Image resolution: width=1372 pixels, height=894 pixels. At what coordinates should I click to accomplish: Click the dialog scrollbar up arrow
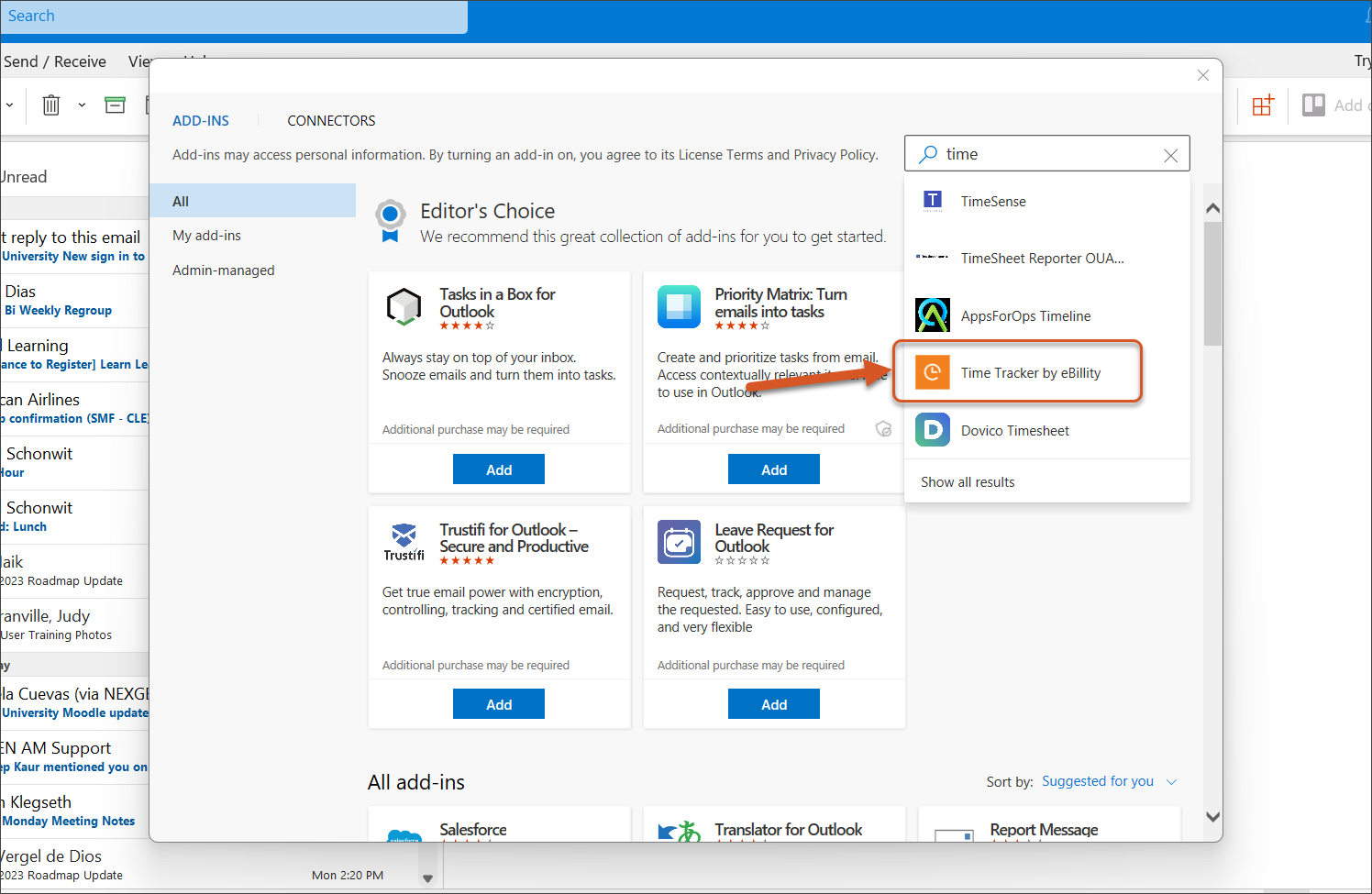pos(1212,209)
